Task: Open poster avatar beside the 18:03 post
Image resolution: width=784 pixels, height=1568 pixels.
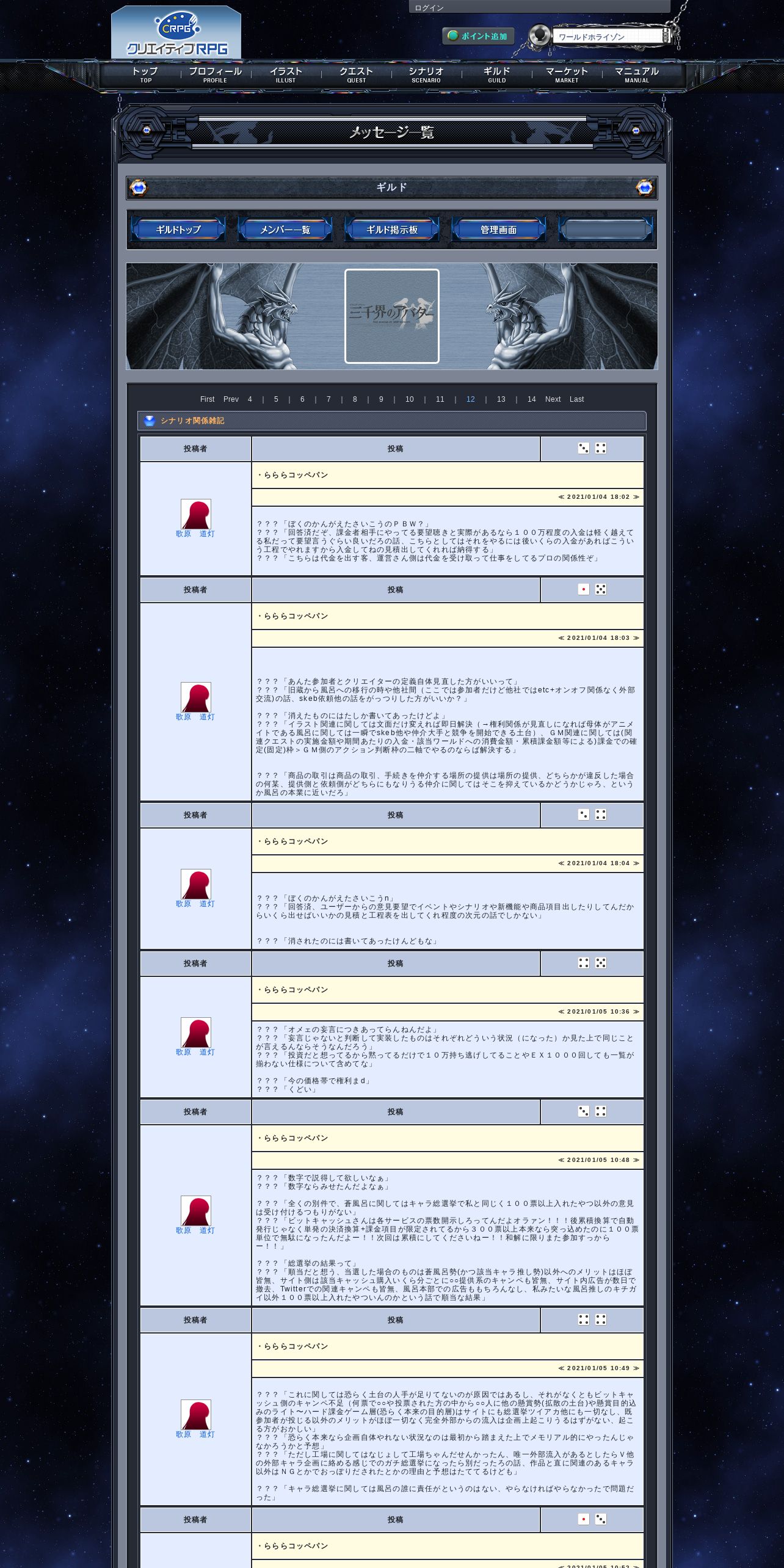Action: [196, 697]
